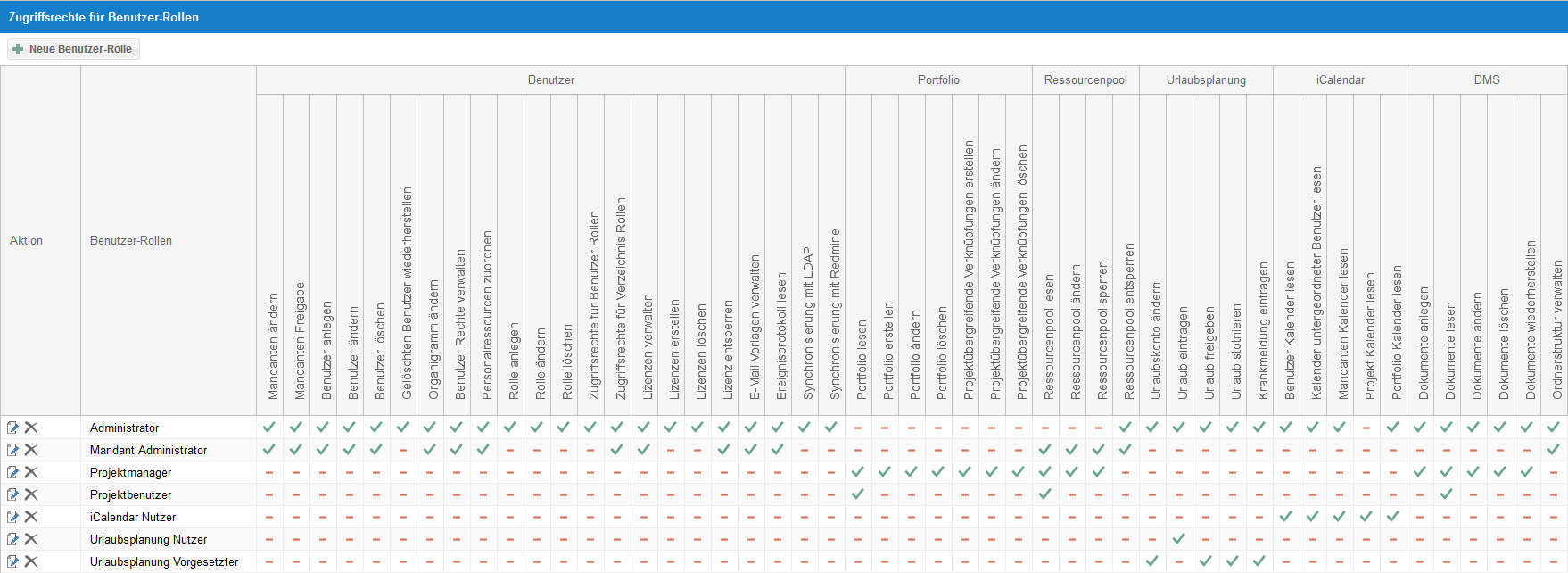Image resolution: width=1568 pixels, height=573 pixels.
Task: Click the DMS column group header
Action: tap(1487, 79)
